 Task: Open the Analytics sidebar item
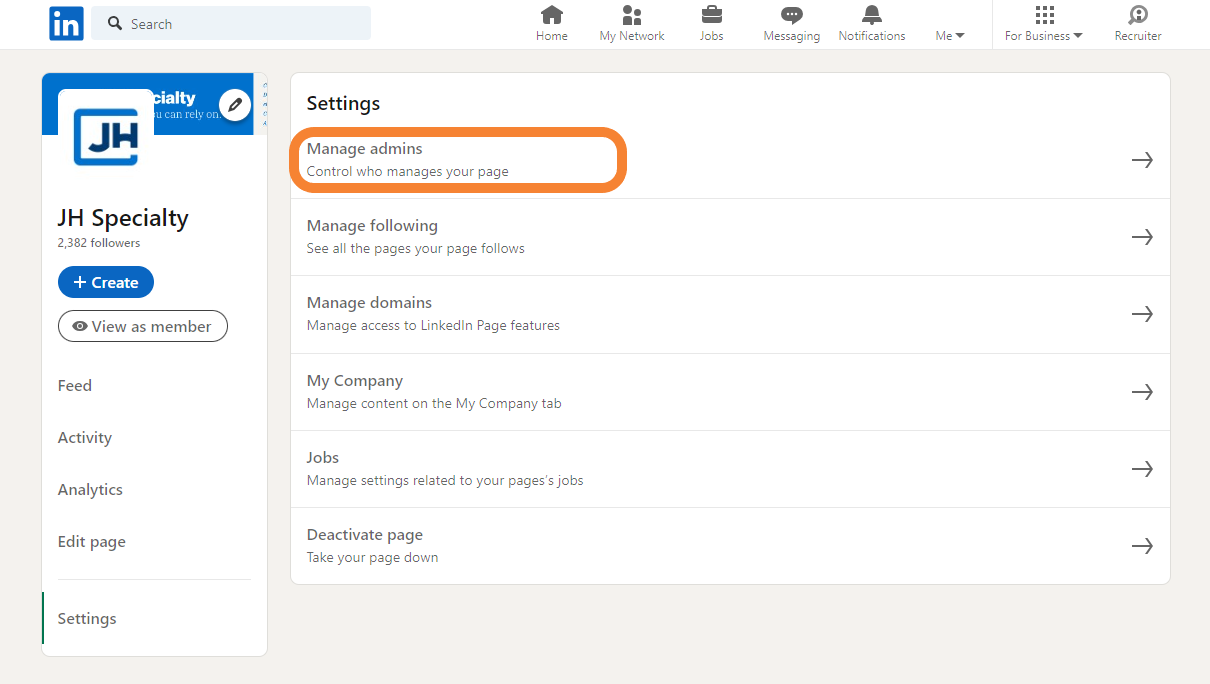(x=90, y=489)
